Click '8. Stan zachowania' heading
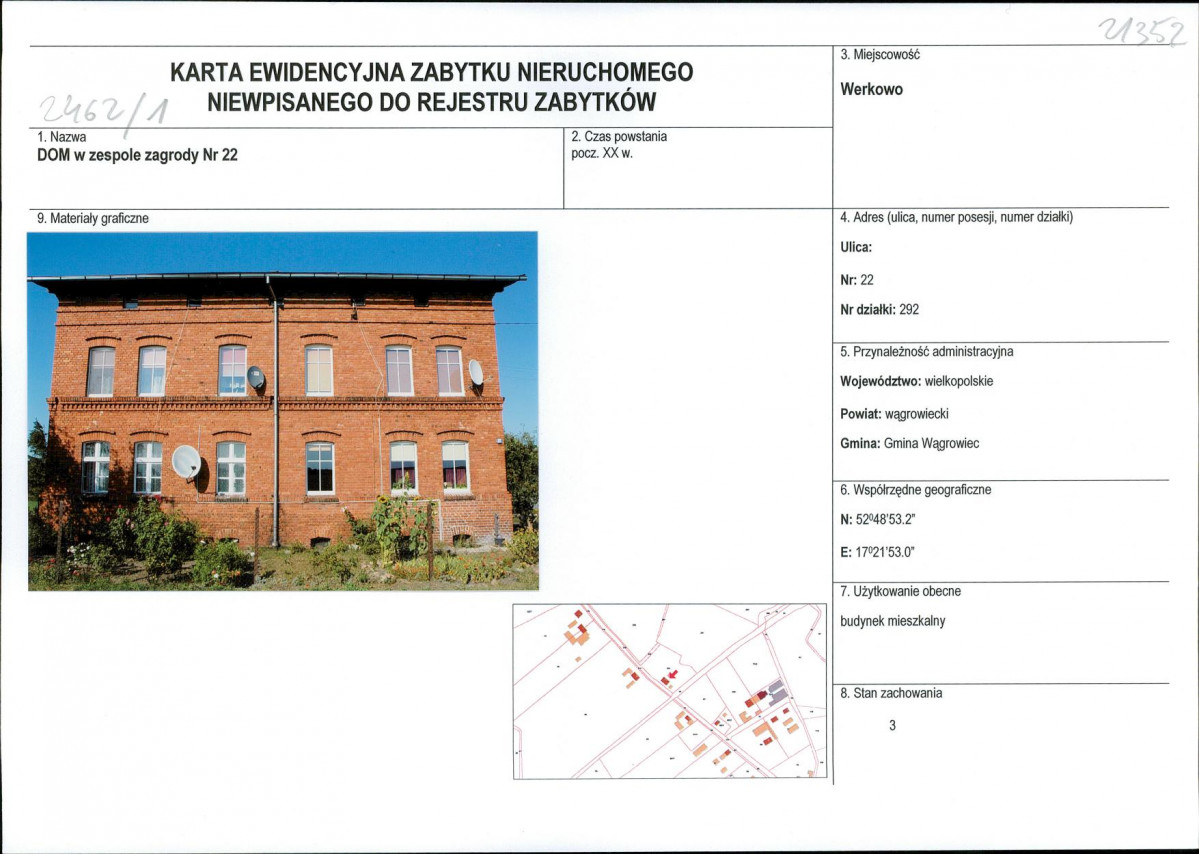Image resolution: width=1199 pixels, height=854 pixels. click(x=891, y=694)
